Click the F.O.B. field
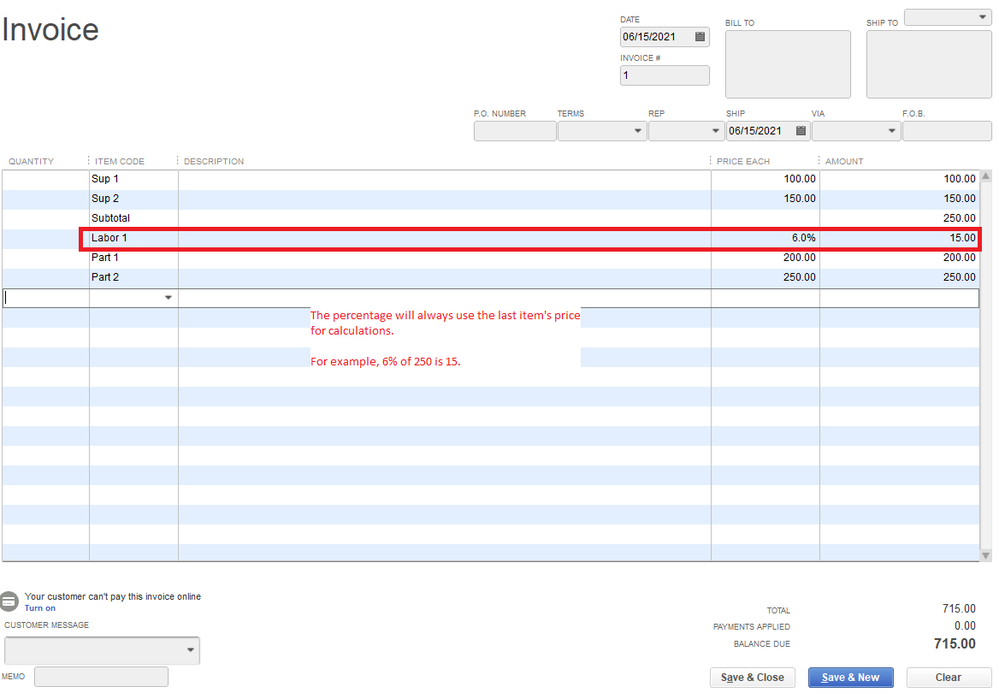This screenshot has width=999, height=694. pyautogui.click(x=947, y=131)
